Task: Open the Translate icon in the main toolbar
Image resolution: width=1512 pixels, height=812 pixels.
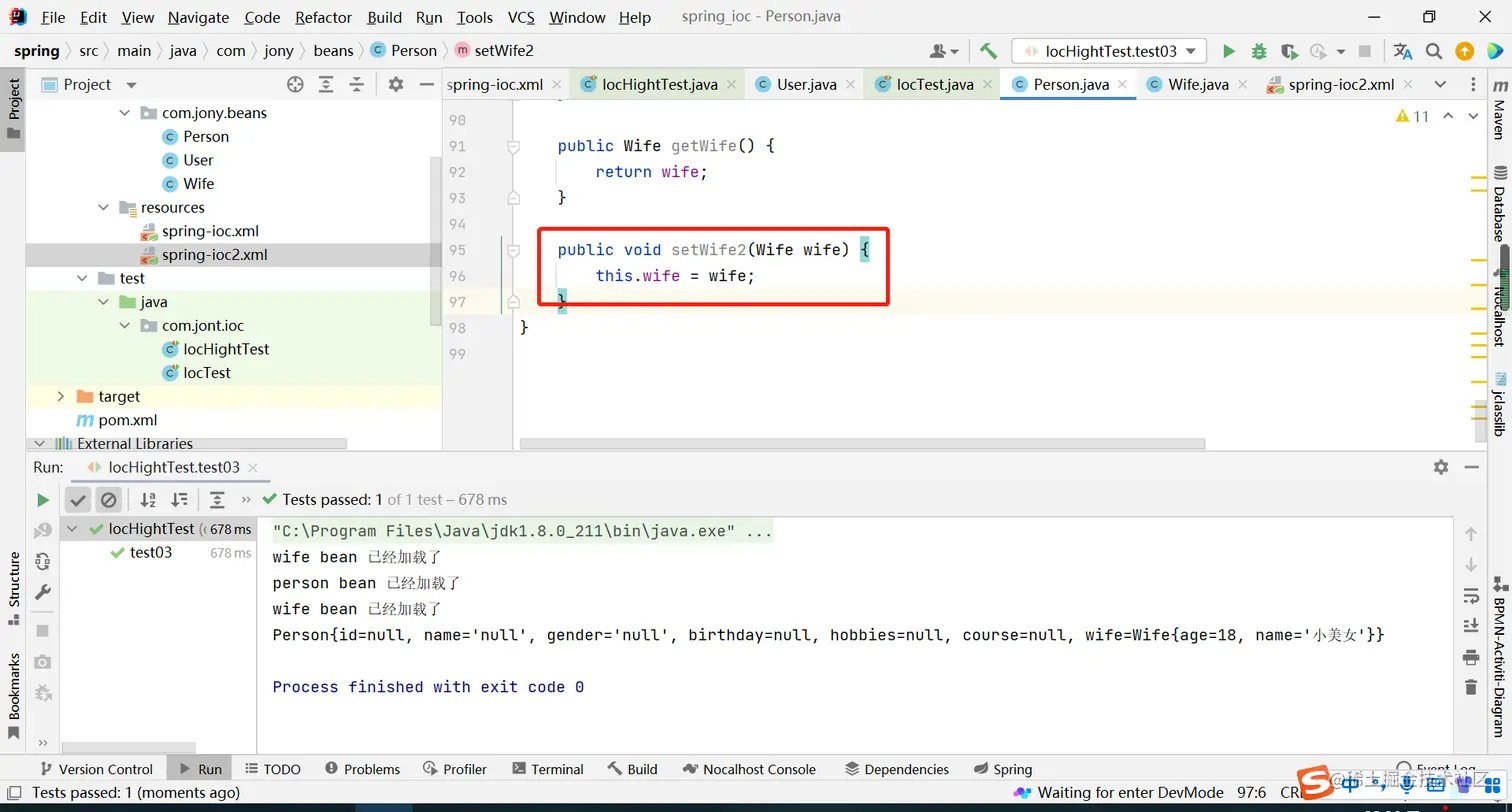Action: [x=1403, y=51]
